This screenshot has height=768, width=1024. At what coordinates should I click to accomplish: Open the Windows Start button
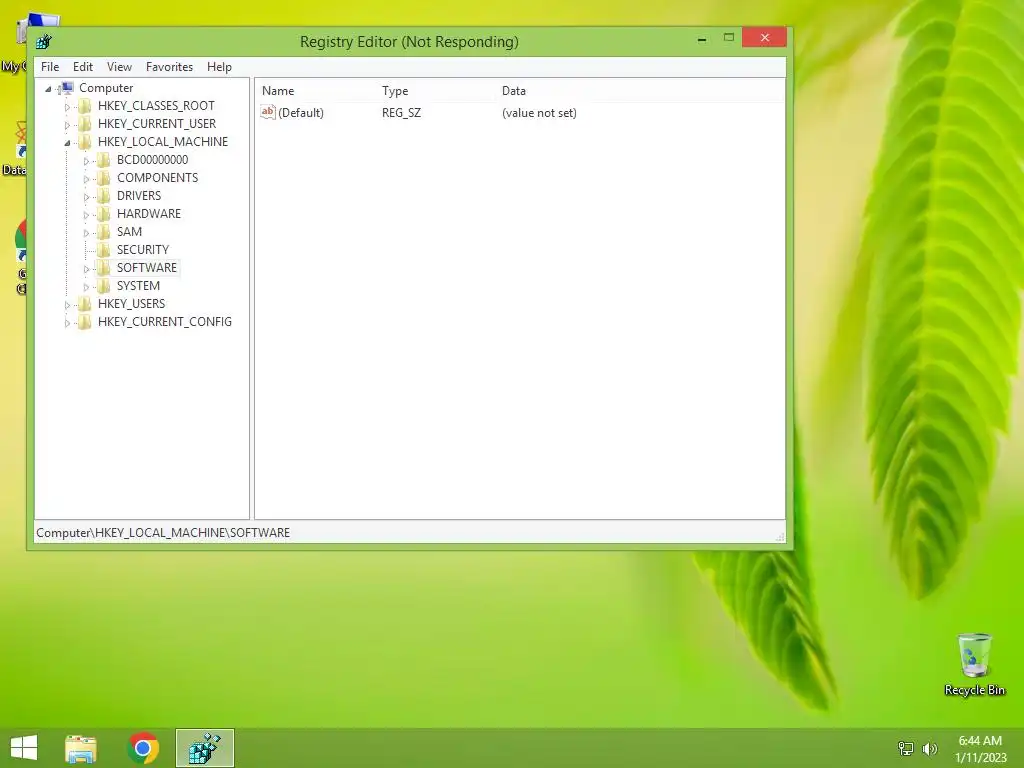click(x=24, y=748)
